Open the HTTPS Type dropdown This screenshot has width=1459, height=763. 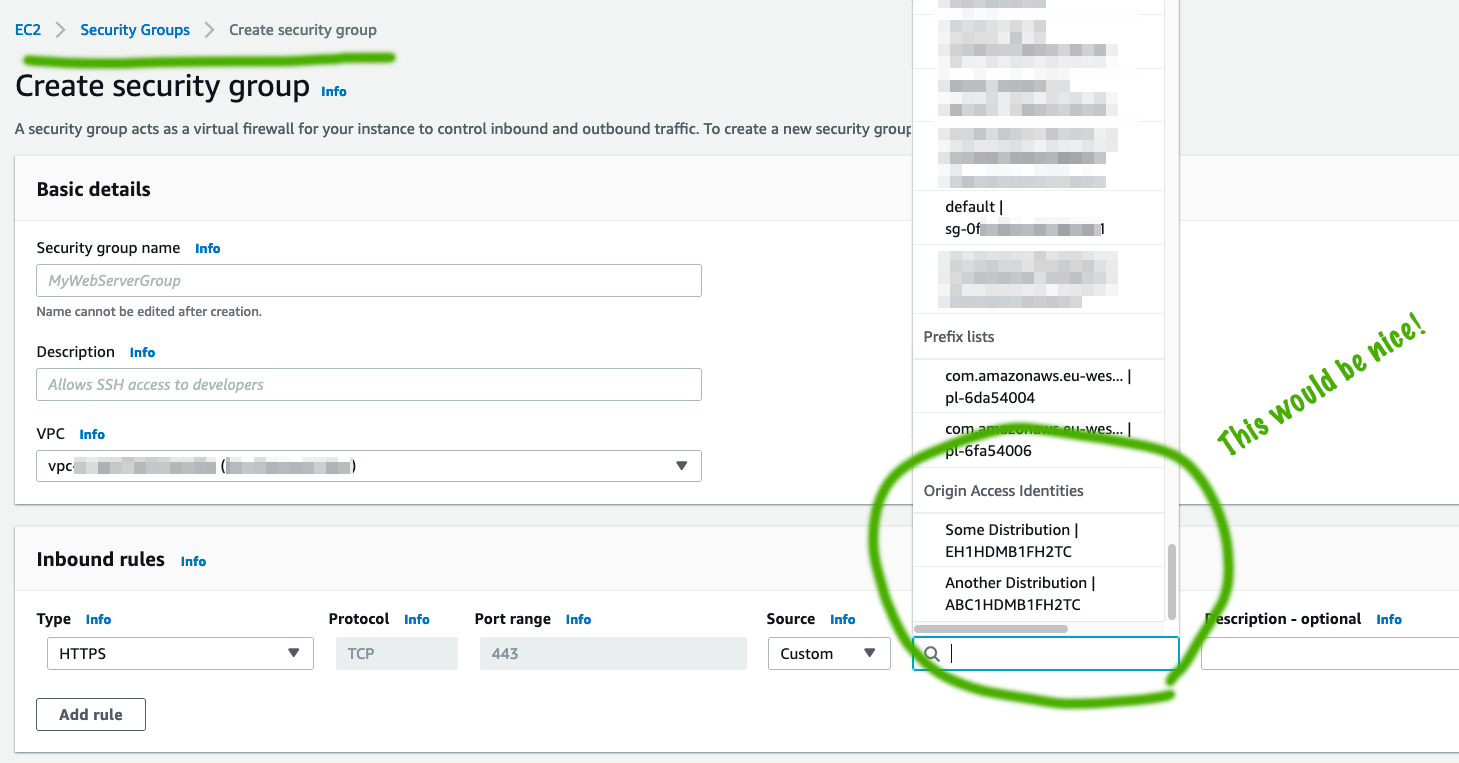[180, 654]
